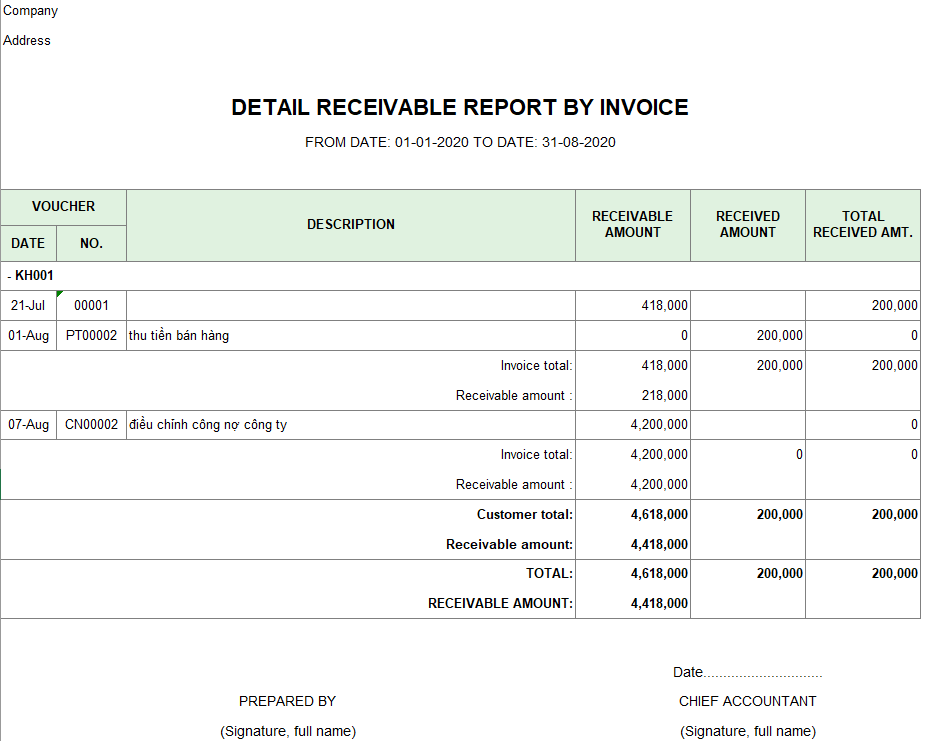Image resolution: width=937 pixels, height=741 pixels.
Task: Click the RECEIVABLE AMOUNT column header
Action: (632, 225)
